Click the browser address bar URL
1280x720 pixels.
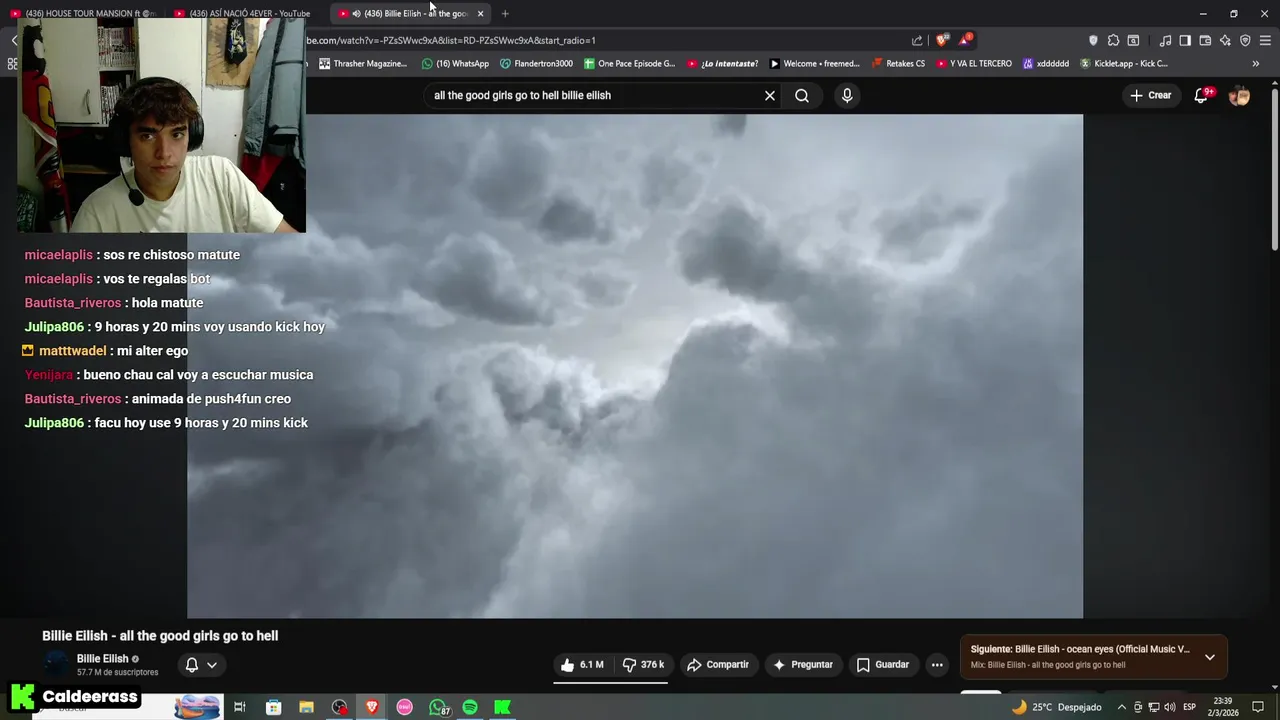(450, 41)
